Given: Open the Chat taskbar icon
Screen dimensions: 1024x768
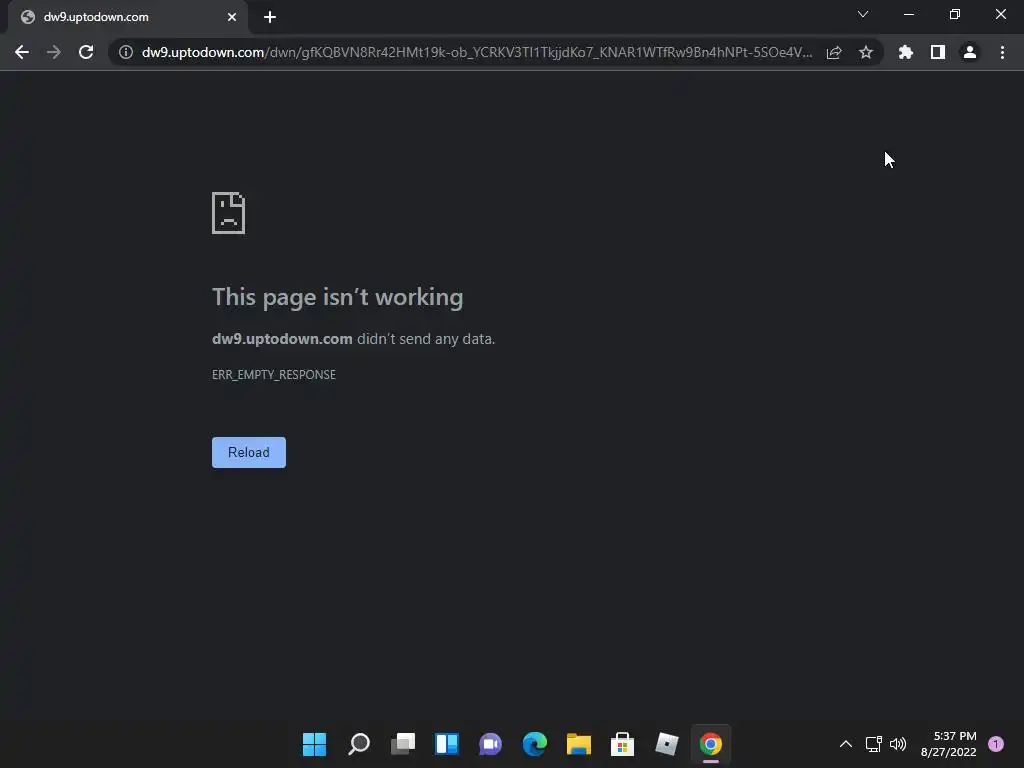Looking at the screenshot, I should [490, 744].
